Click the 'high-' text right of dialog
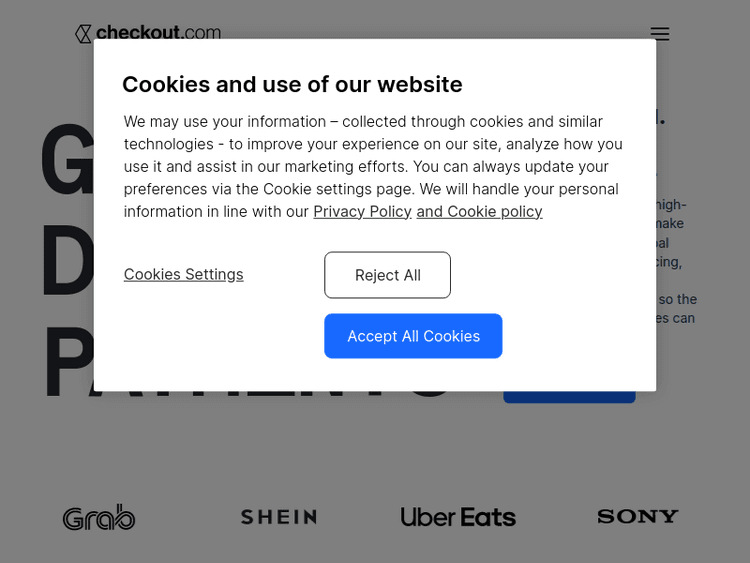Screen dimensions: 750x563 point(671,205)
